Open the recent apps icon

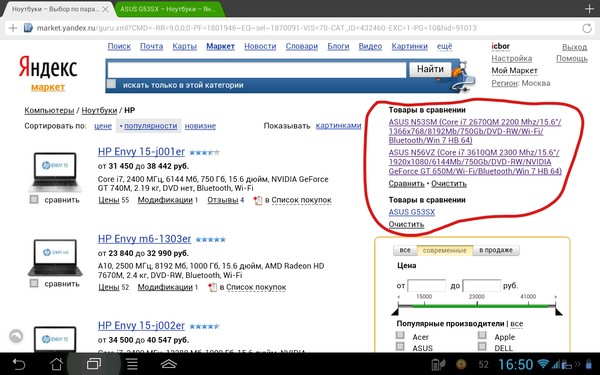94,364
